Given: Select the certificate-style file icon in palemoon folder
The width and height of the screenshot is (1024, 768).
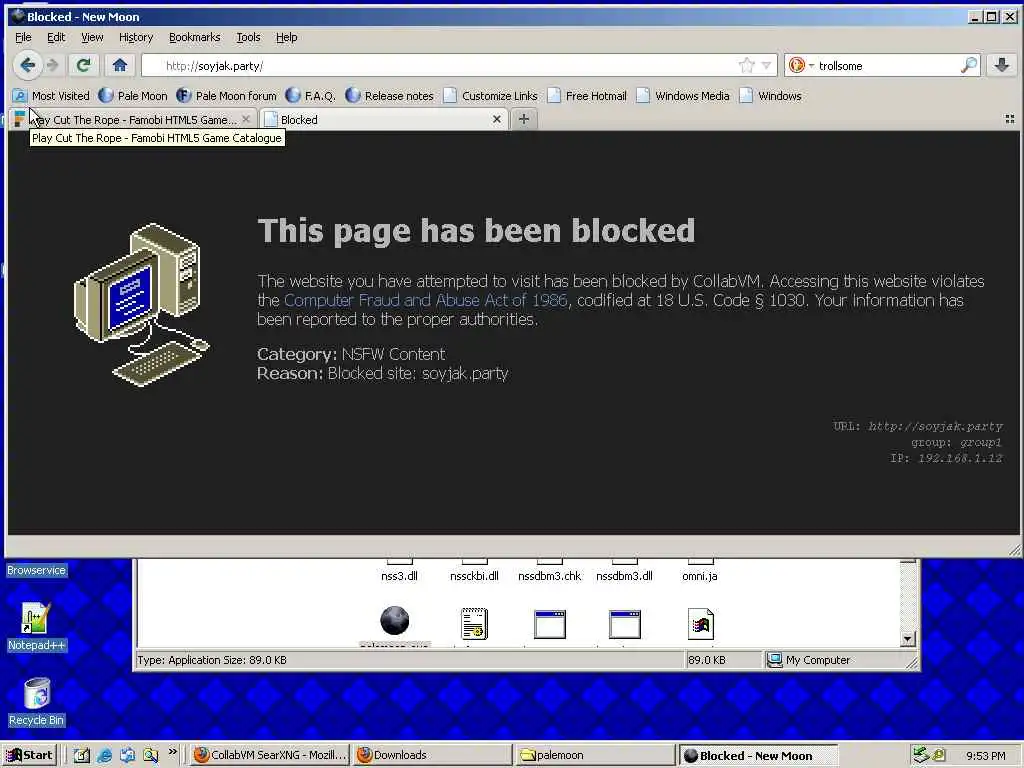Looking at the screenshot, I should pyautogui.click(x=474, y=624).
